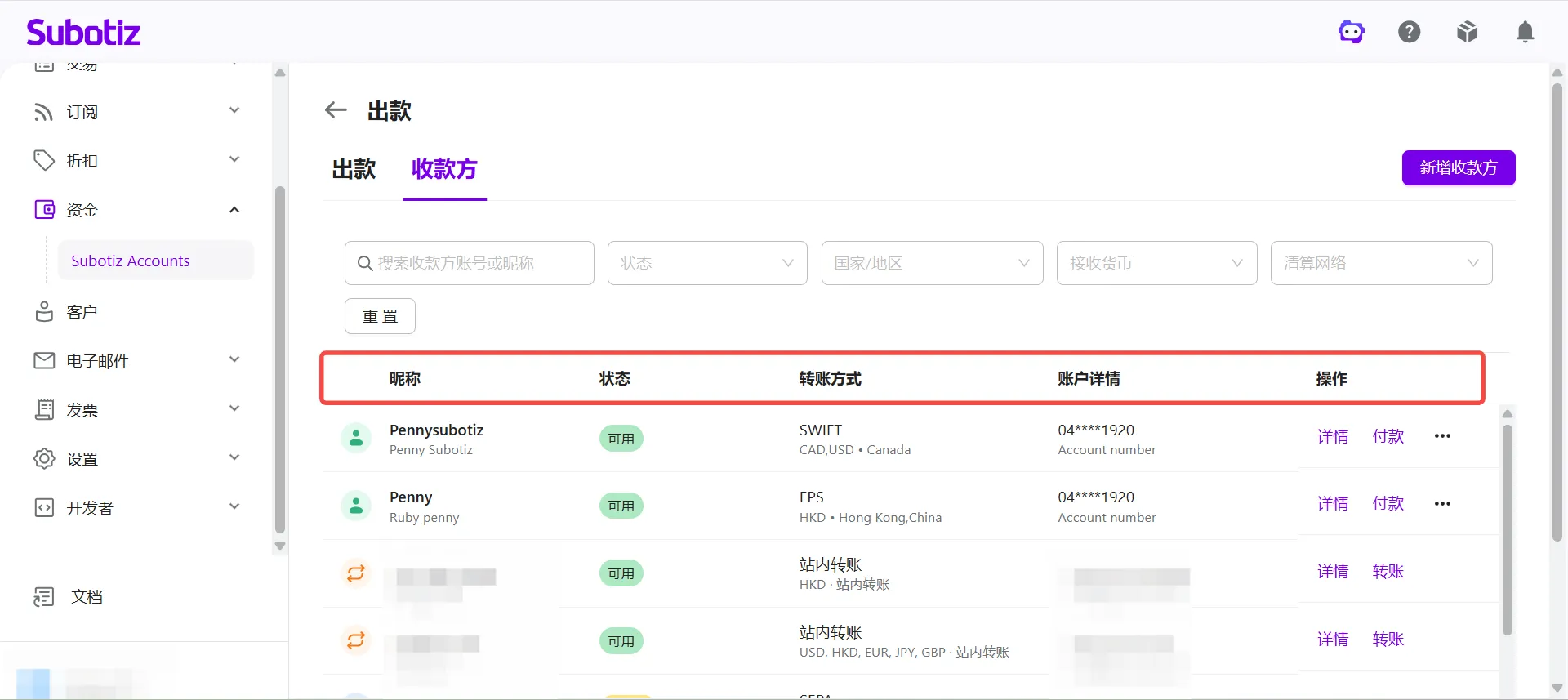1568x700 pixels.
Task: Expand the 折扣 menu
Action: click(234, 159)
